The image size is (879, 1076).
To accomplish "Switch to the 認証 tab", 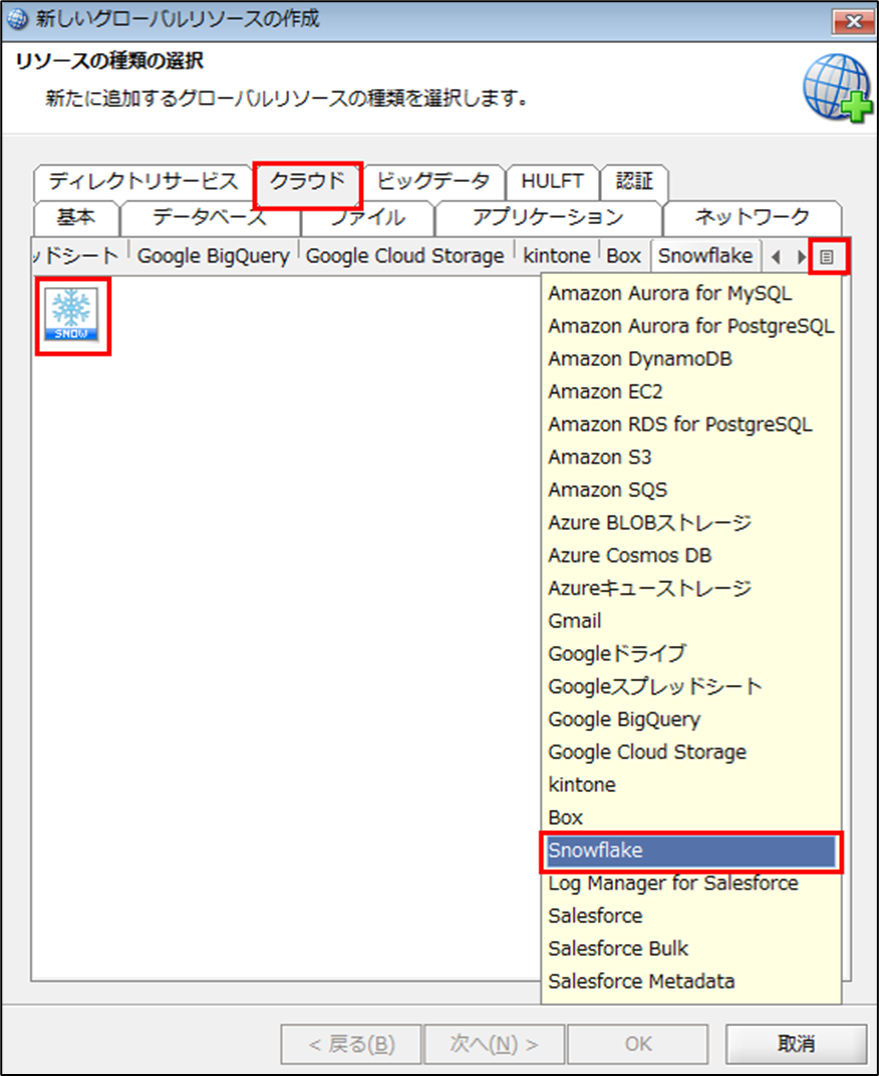I will point(634,182).
